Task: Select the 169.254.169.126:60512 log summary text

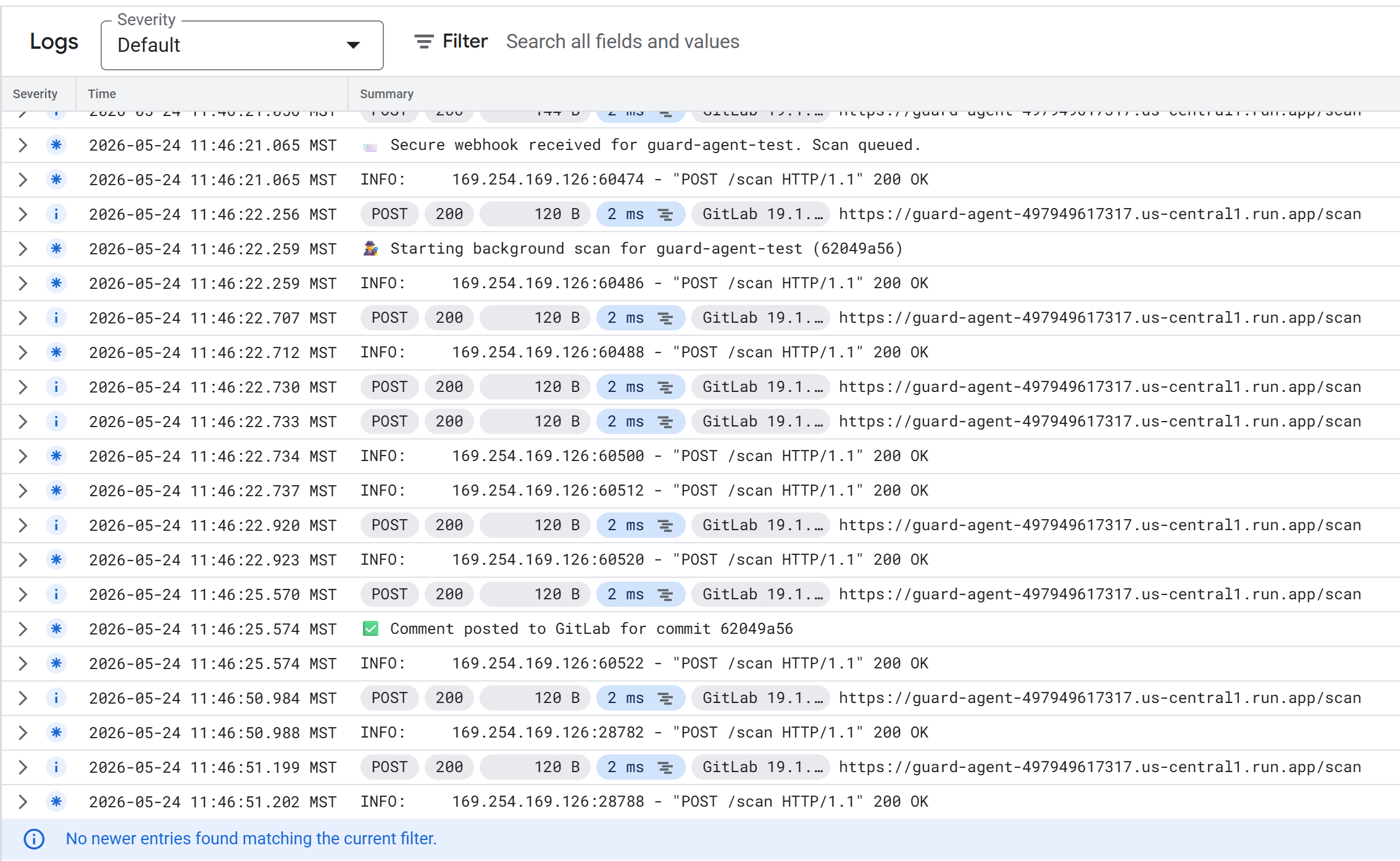Action: [x=644, y=491]
